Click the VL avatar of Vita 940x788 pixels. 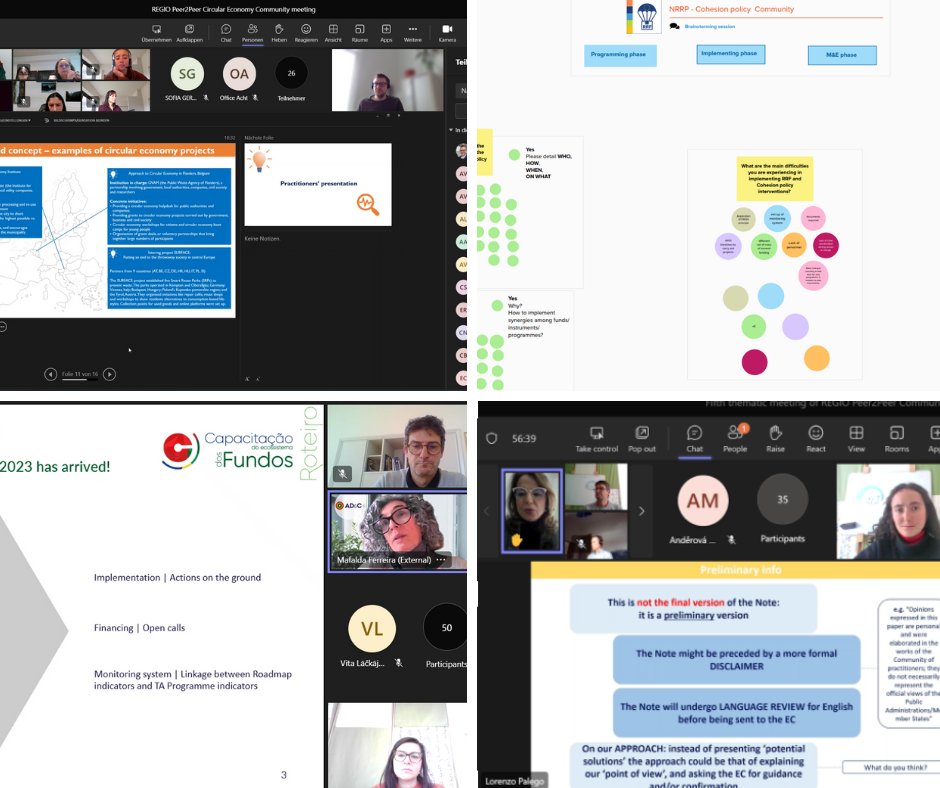[372, 628]
